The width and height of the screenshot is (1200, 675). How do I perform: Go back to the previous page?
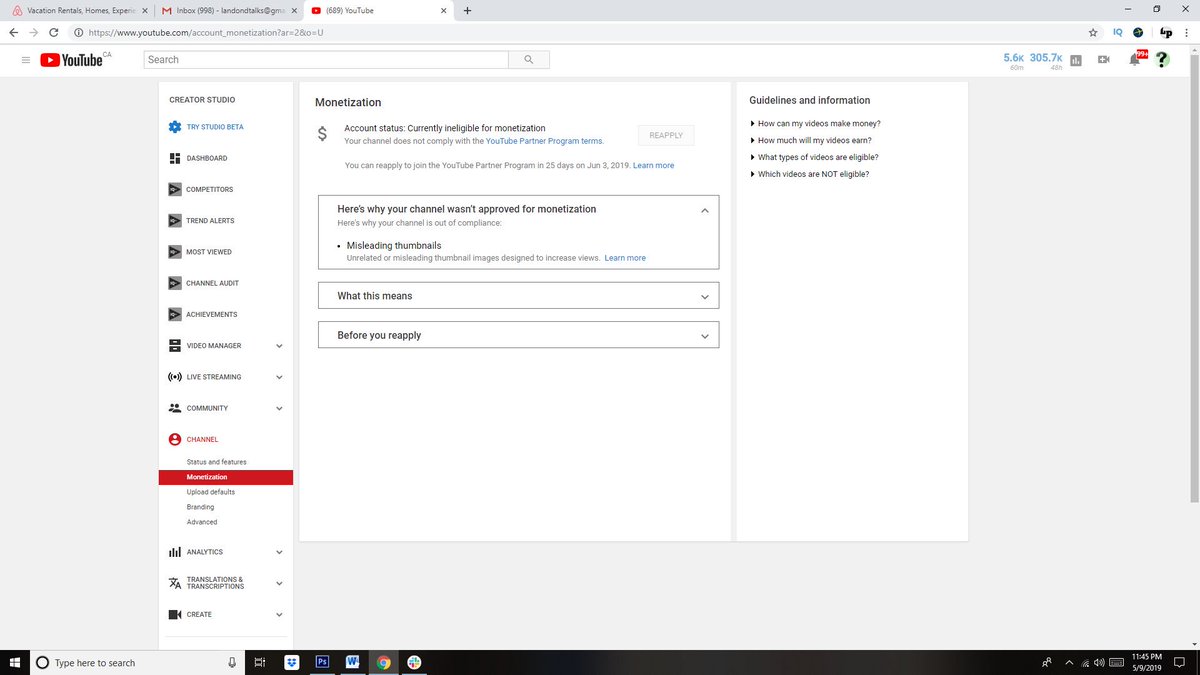pos(12,32)
